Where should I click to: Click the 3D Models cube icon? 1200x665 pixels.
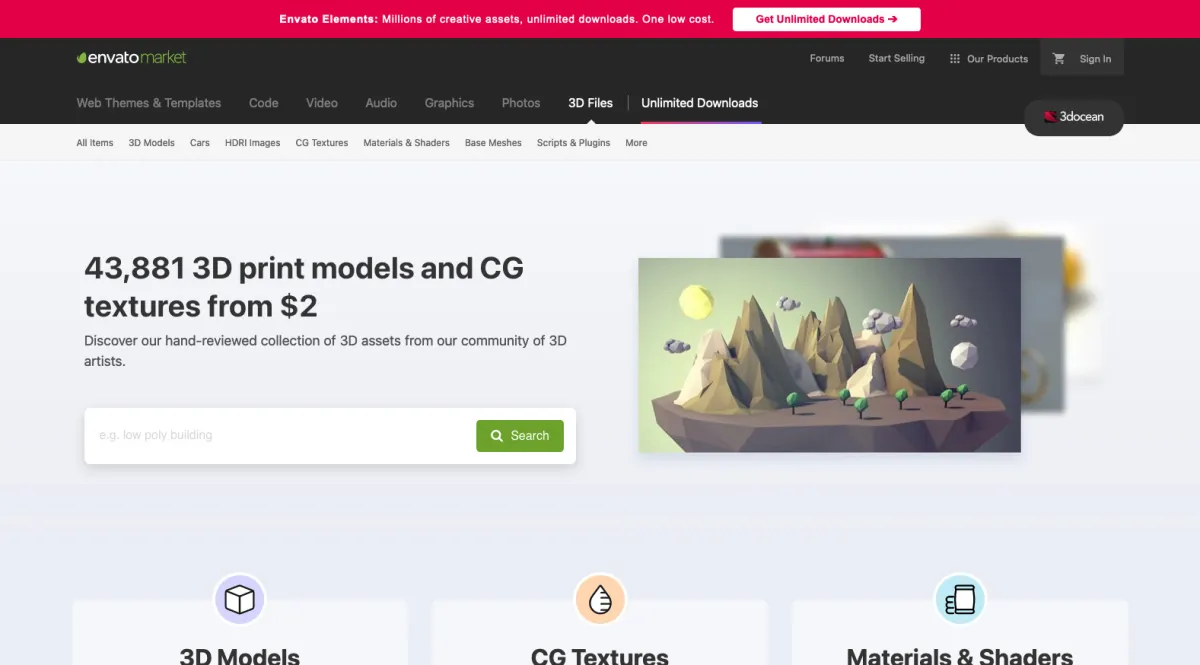click(x=240, y=600)
